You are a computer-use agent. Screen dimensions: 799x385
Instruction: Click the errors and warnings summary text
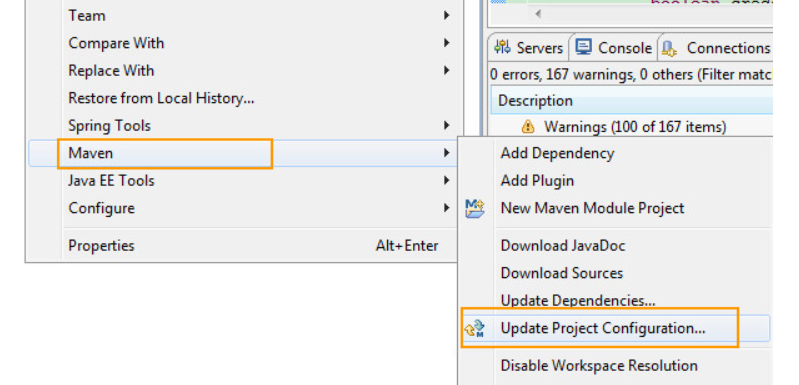click(631, 75)
